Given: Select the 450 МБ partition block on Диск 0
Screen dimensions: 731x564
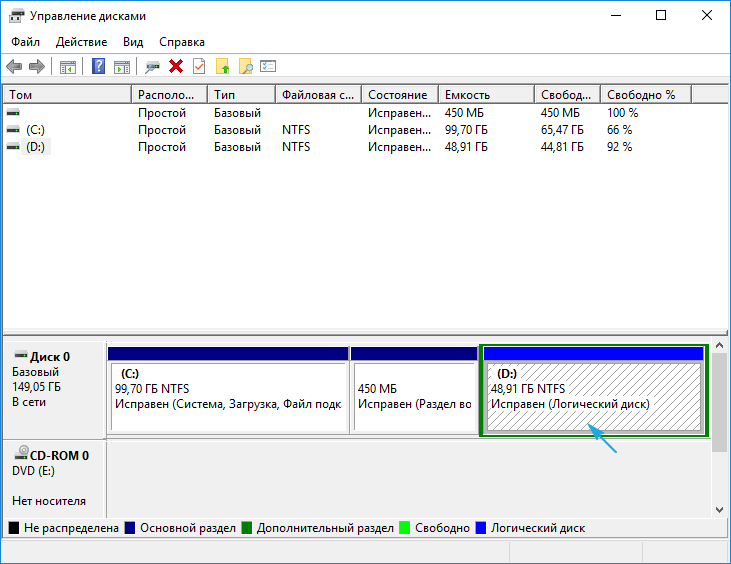Looking at the screenshot, I should coord(413,395).
